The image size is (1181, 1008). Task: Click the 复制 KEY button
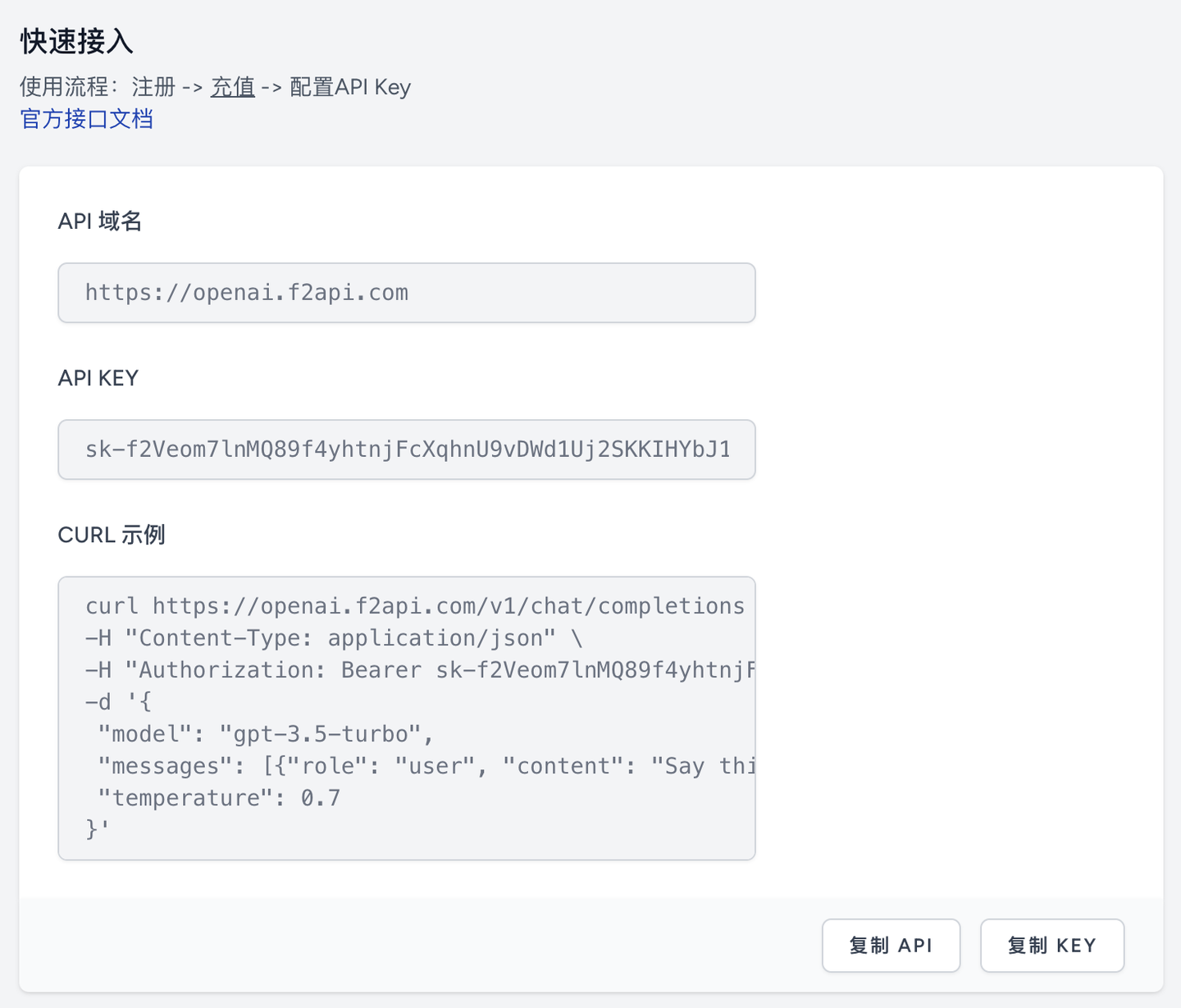tap(1052, 945)
